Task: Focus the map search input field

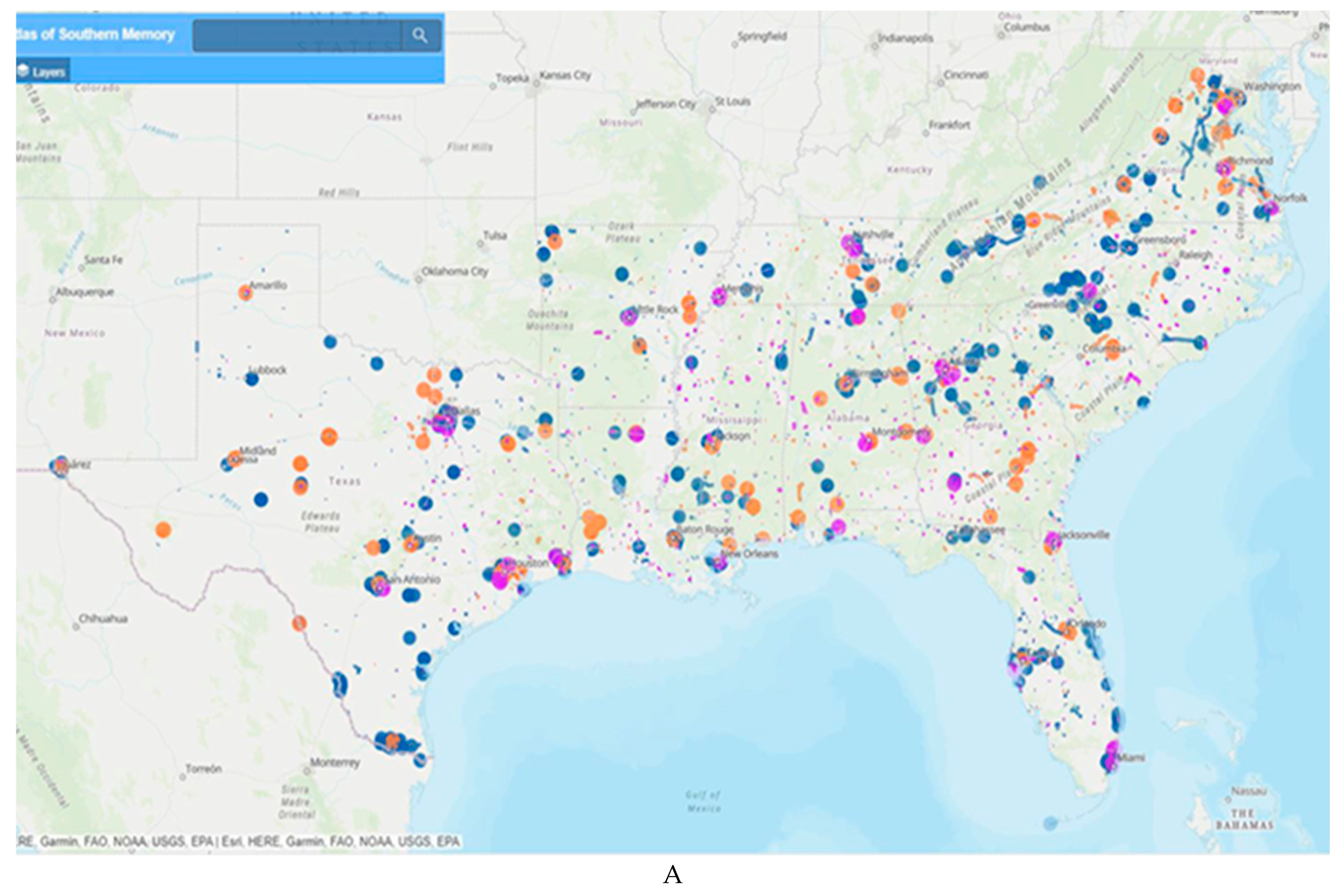Action: [297, 35]
